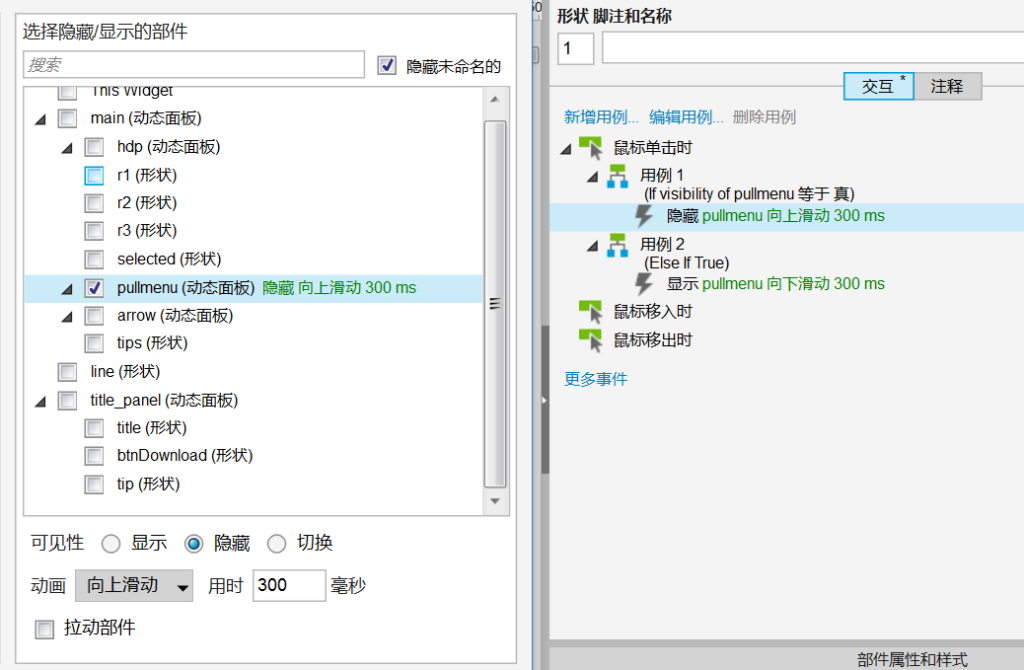The height and width of the screenshot is (670, 1024).
Task: Select the title_panel (动态面板) row label
Action: click(164, 400)
